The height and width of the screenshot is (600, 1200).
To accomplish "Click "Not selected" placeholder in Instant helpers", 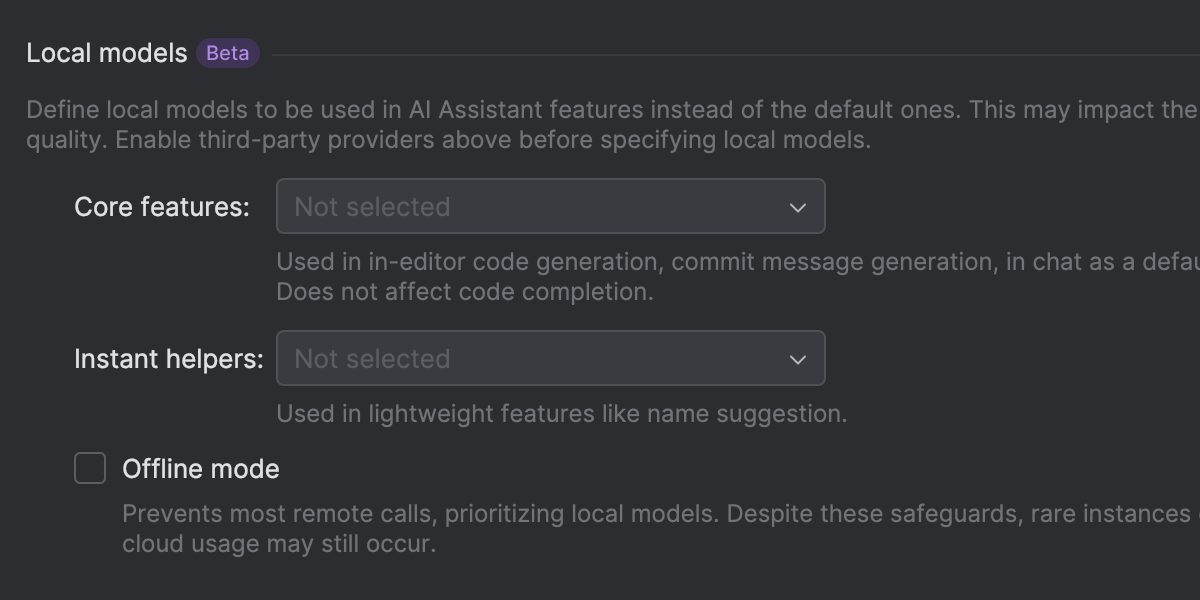I will click(x=372, y=359).
